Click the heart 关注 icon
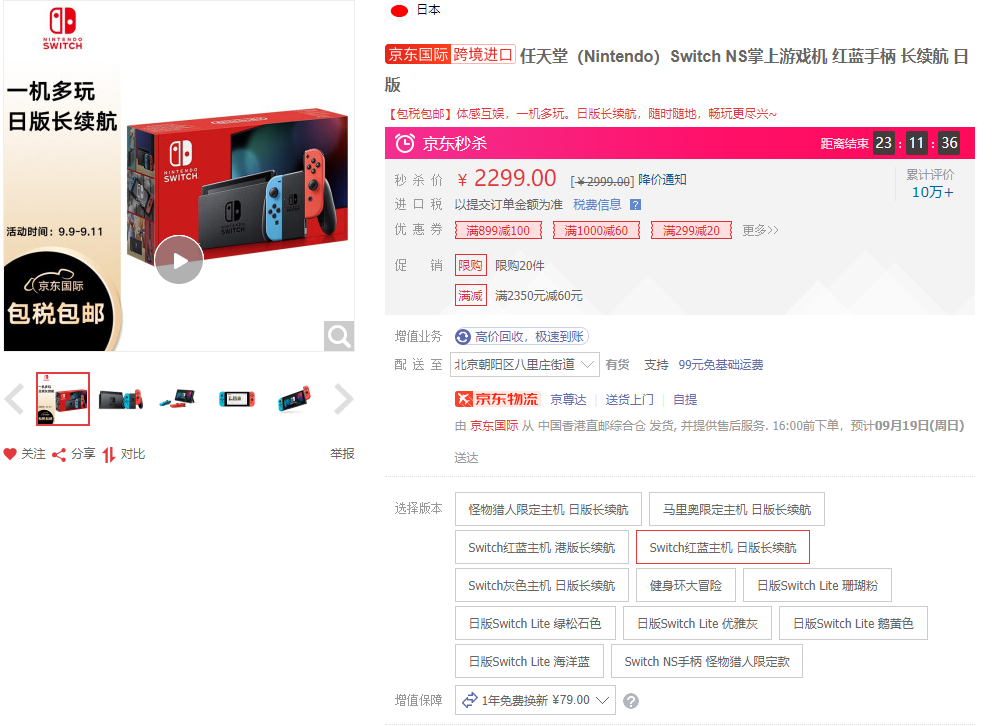Image resolution: width=998 pixels, height=726 pixels. (x=10, y=454)
